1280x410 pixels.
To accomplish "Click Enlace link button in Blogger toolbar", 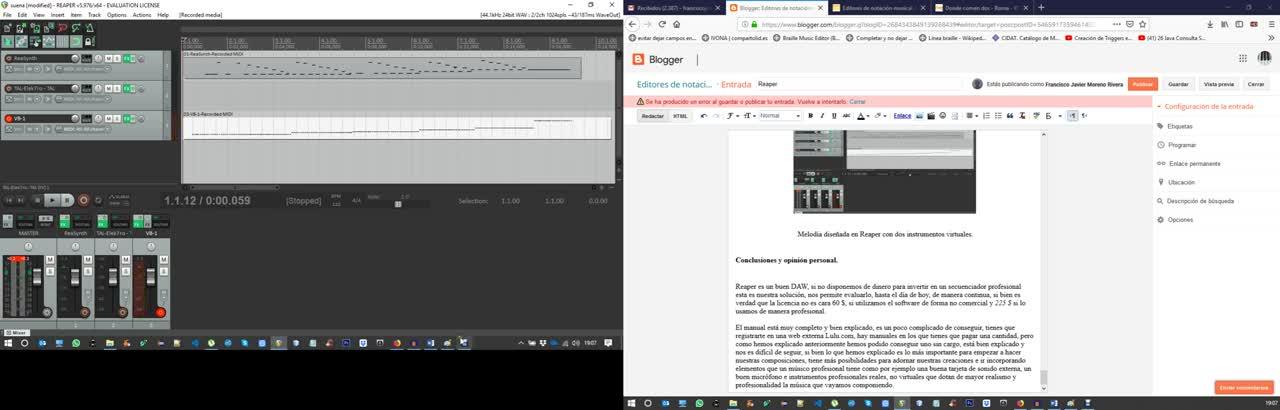I will tap(902, 115).
